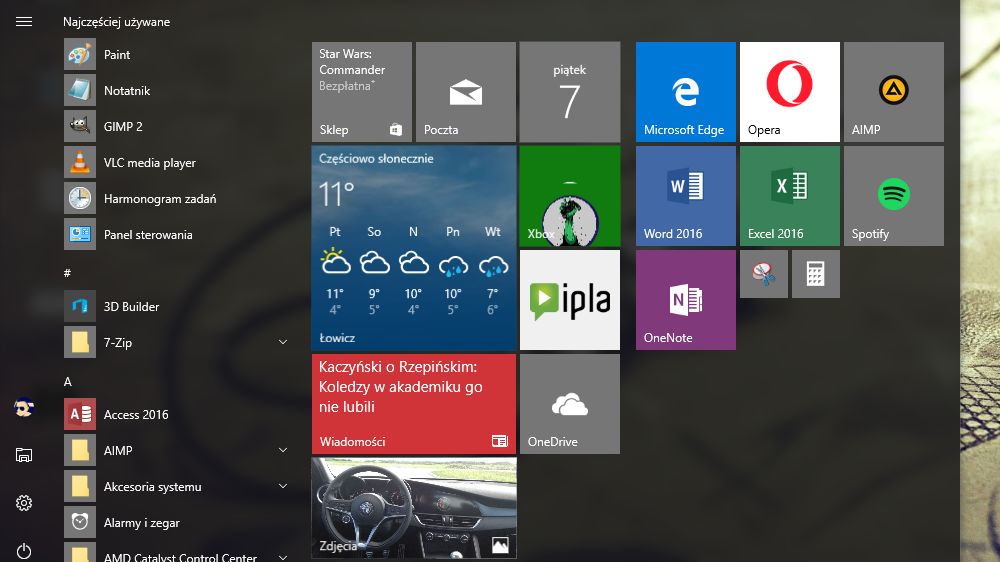Open the Poczta mail tile
1000x562 pixels.
point(466,92)
